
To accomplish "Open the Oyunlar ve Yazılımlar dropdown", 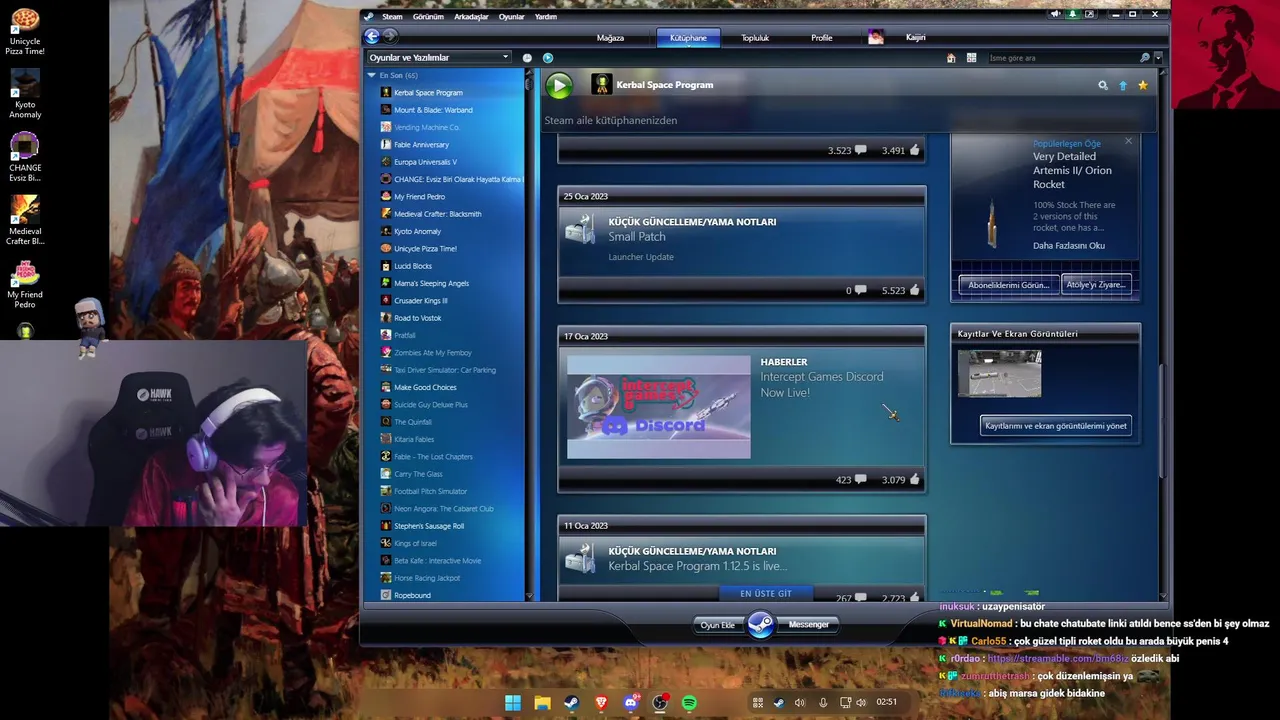I will point(439,58).
